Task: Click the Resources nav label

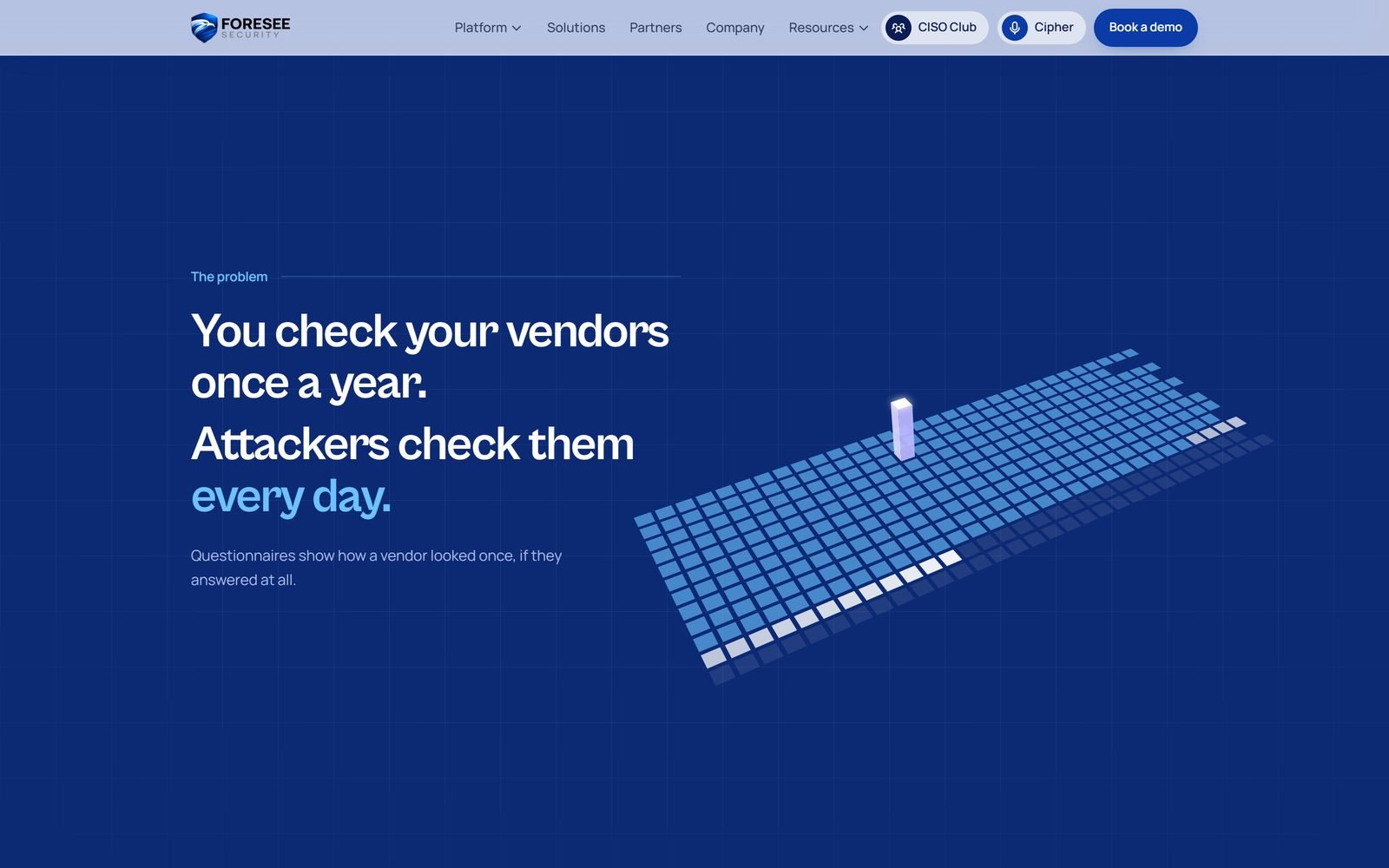Action: 821,28
